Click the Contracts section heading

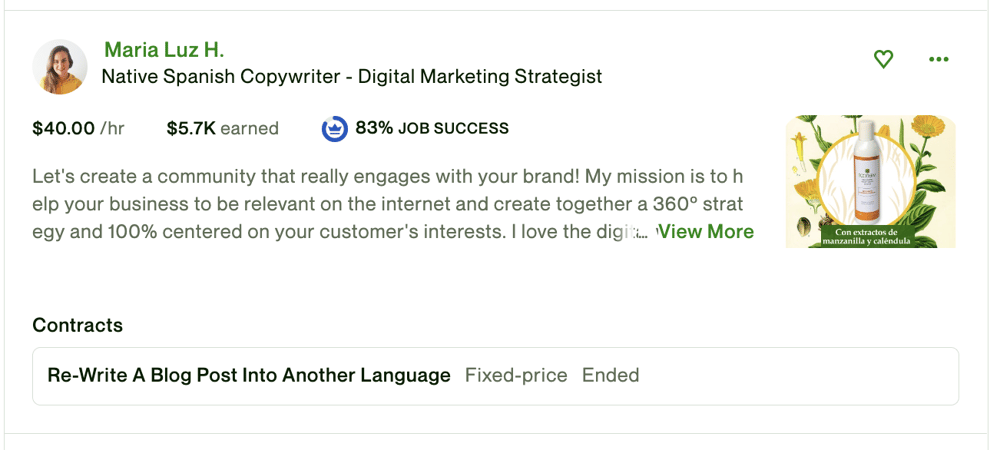click(x=77, y=325)
